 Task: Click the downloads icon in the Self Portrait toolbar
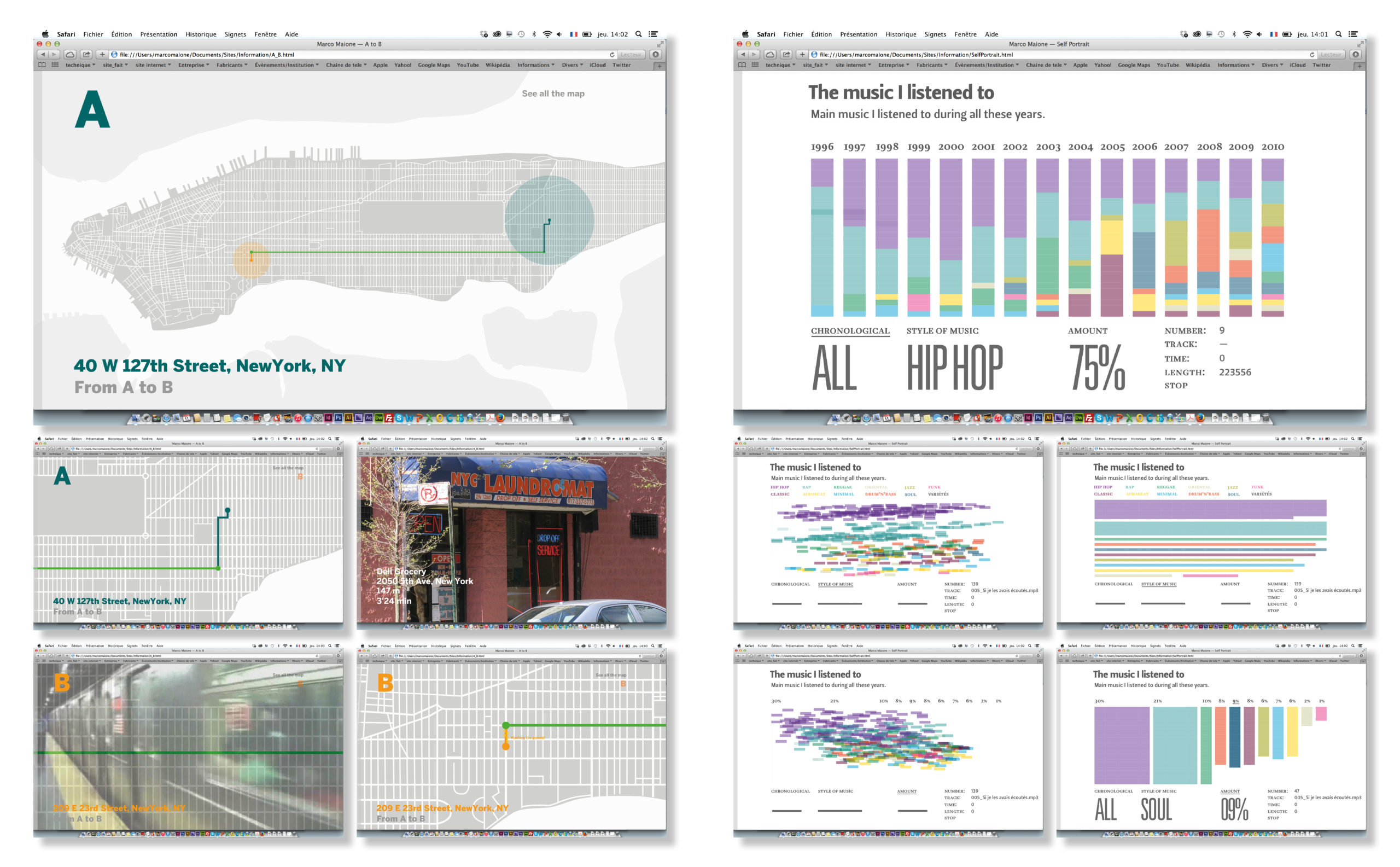point(1355,55)
